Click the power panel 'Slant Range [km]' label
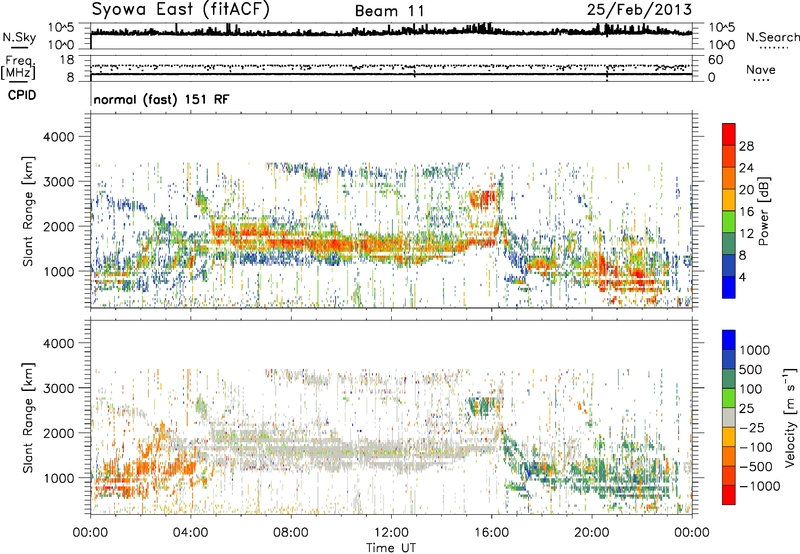This screenshot has width=800, height=554. pos(28,211)
